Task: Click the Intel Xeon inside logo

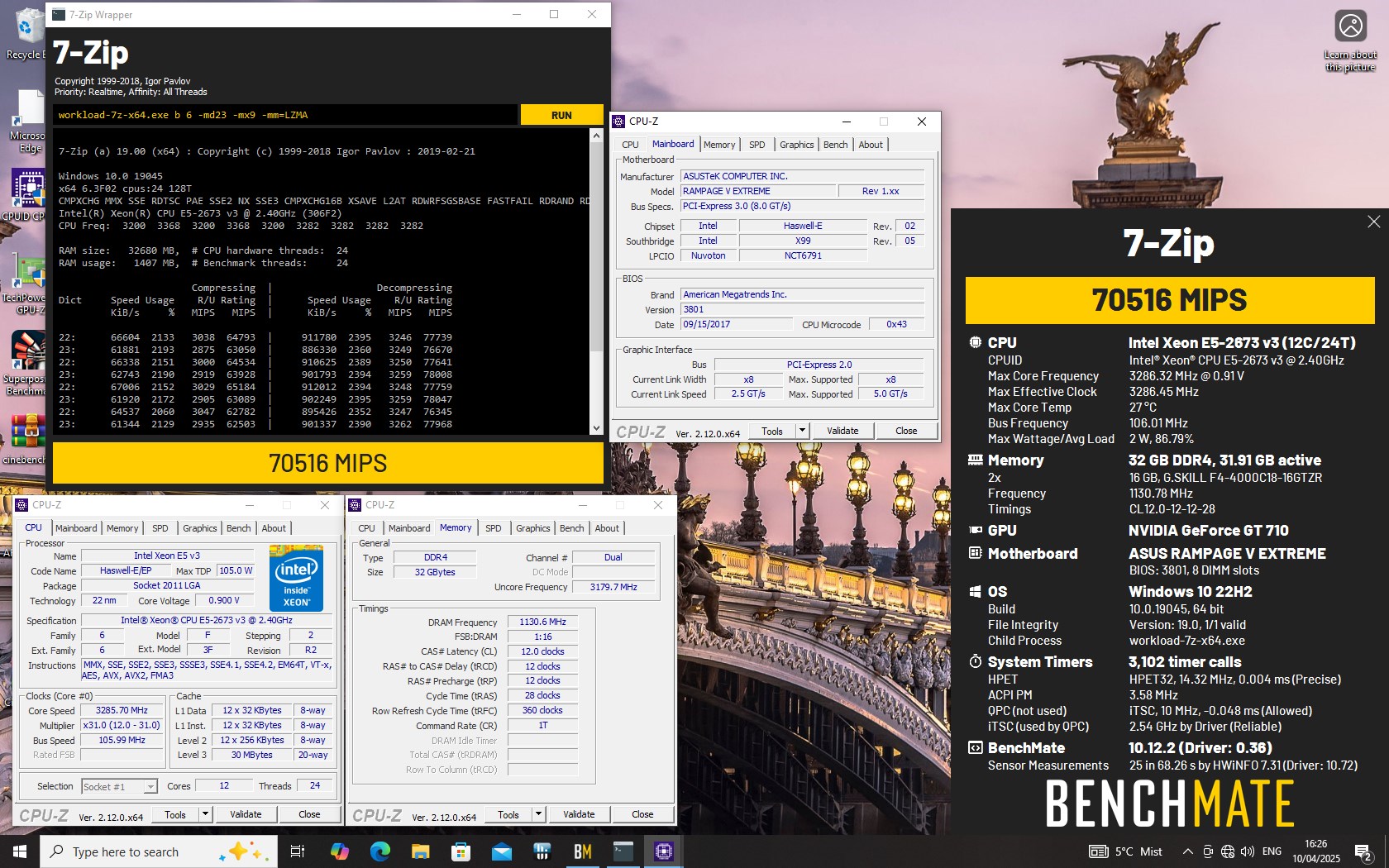Action: point(297,577)
